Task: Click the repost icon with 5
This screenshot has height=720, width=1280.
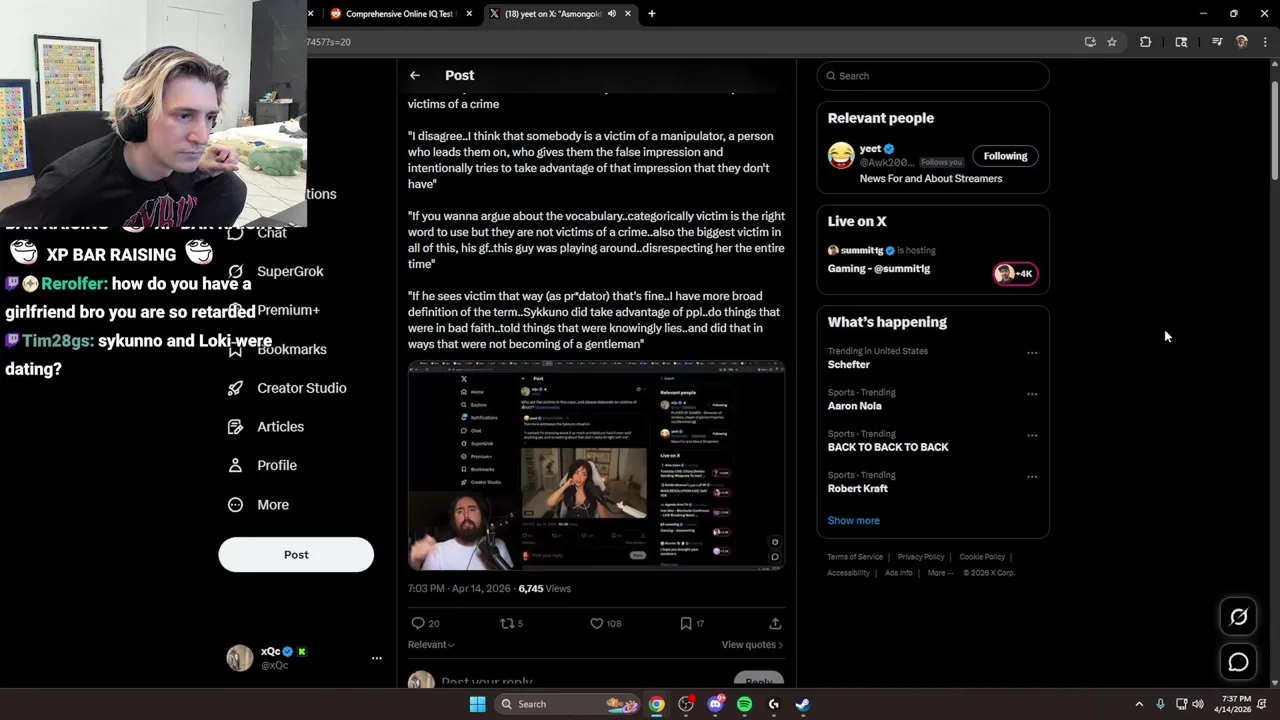Action: point(511,623)
